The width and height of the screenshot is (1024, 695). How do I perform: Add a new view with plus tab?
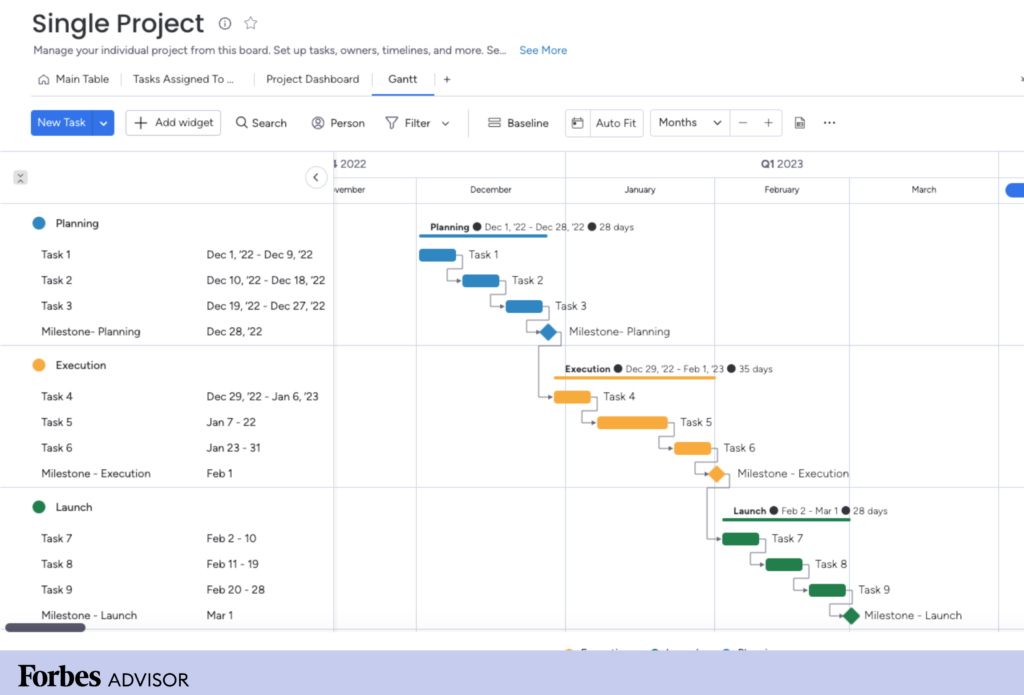tap(447, 79)
